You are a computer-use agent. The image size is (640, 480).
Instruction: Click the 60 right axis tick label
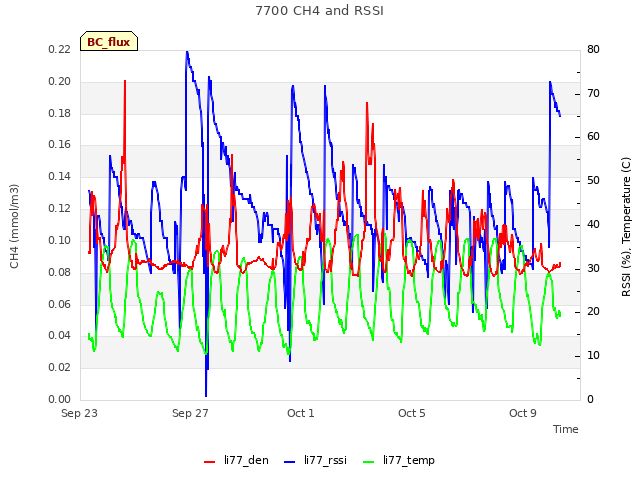click(593, 137)
